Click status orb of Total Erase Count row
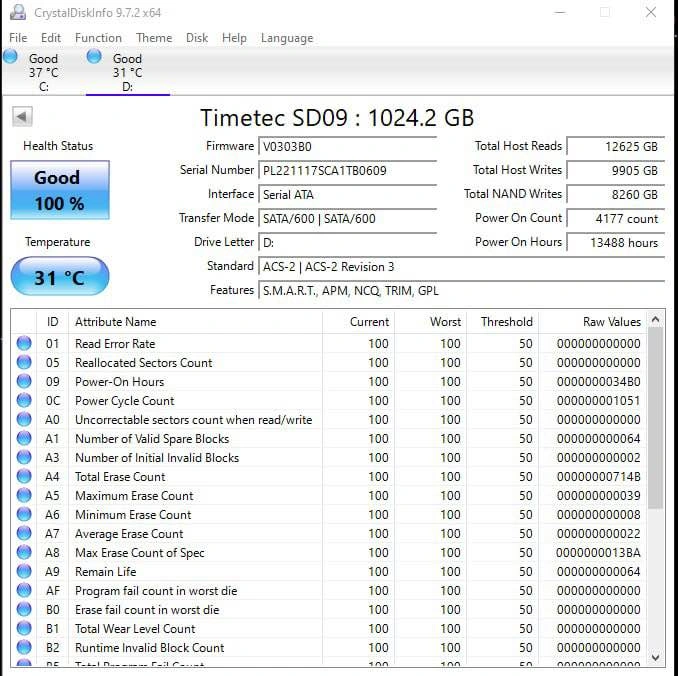 [24, 477]
